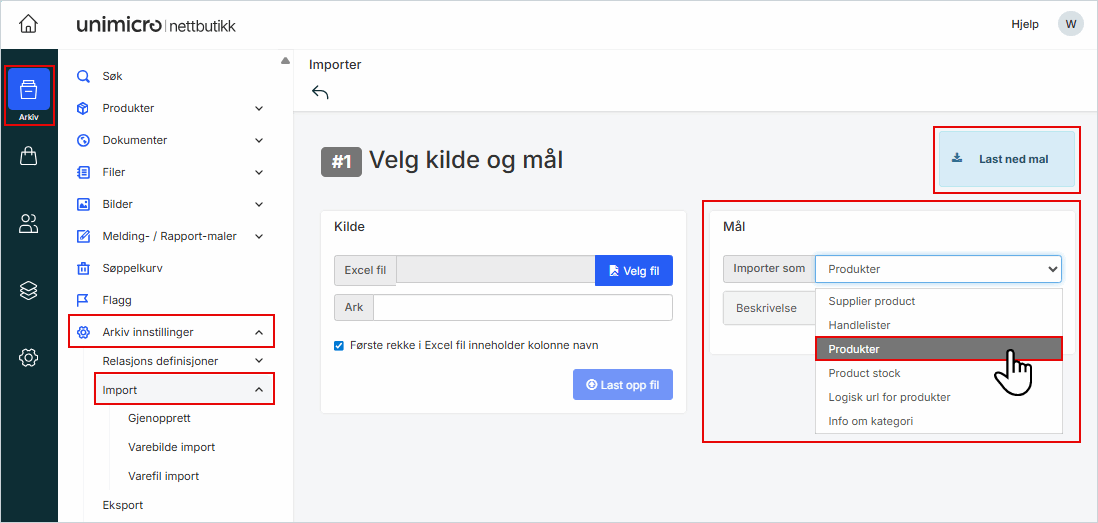
Task: Open the Arkiv section in left rail
Action: point(28,96)
